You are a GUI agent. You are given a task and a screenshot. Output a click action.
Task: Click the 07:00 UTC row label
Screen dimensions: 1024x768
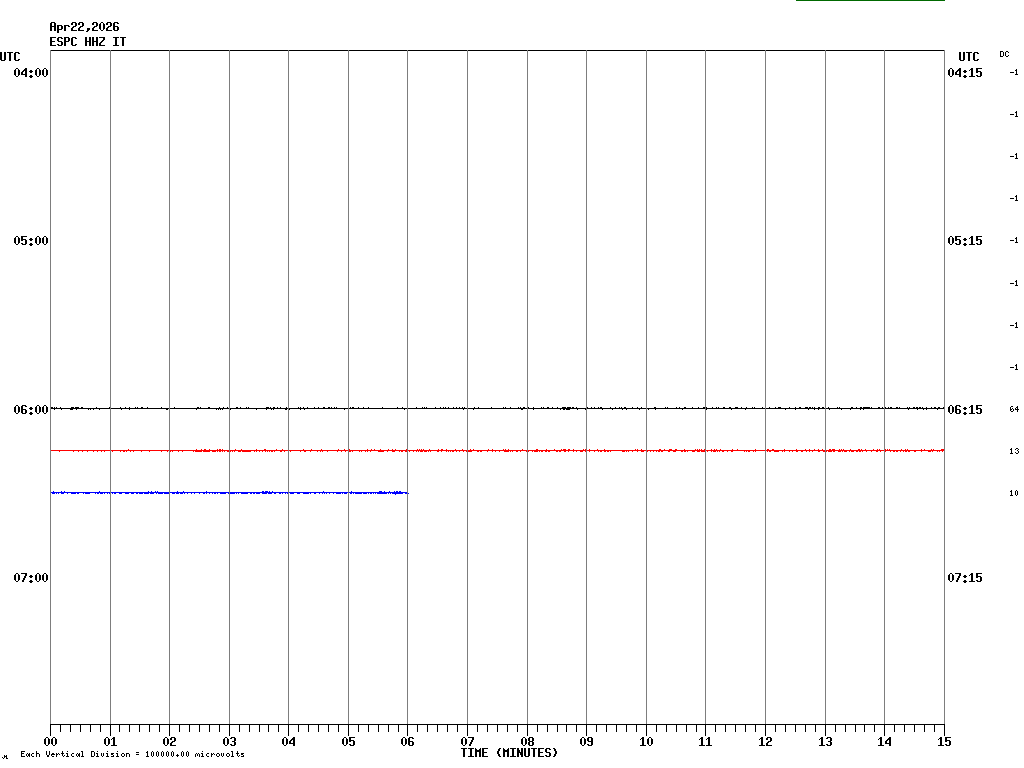31,578
